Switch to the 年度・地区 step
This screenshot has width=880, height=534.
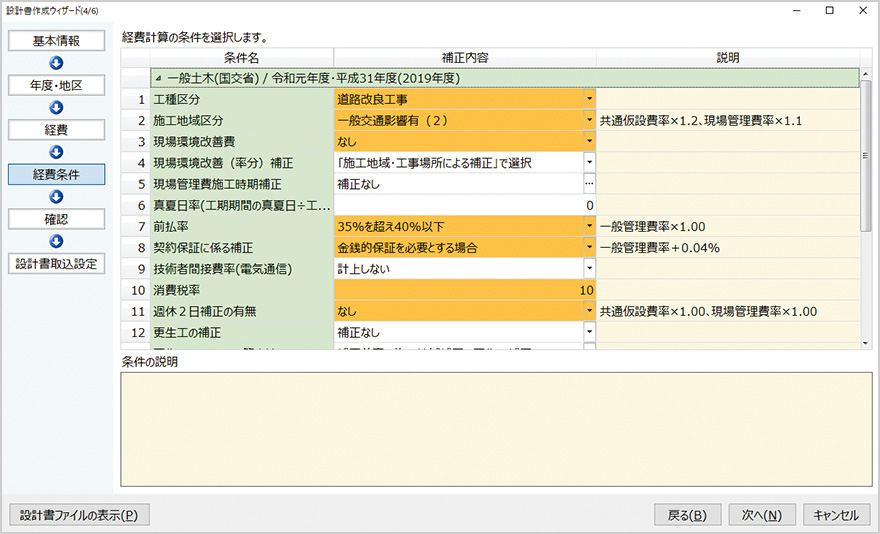point(55,85)
